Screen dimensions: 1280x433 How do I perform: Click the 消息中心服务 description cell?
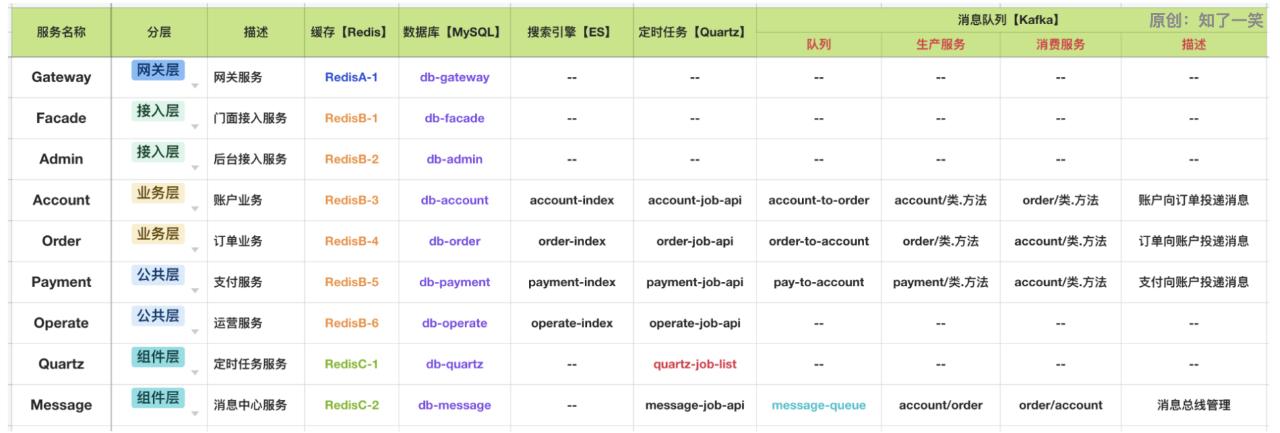pyautogui.click(x=254, y=405)
